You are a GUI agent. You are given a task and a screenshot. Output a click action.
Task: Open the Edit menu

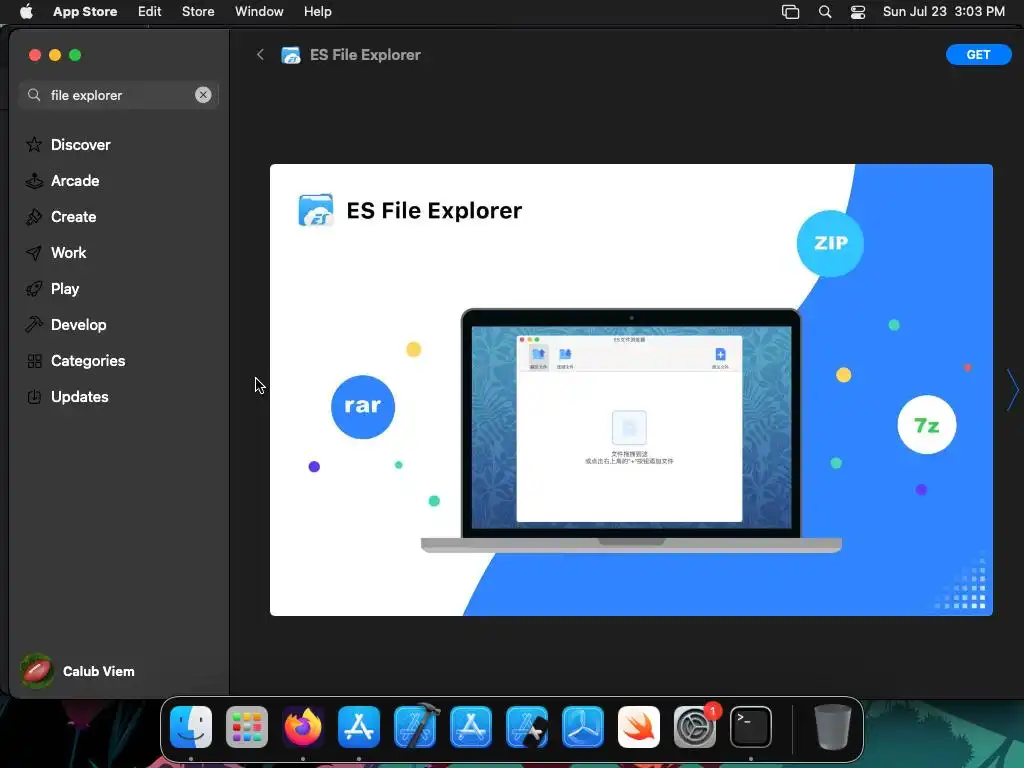tap(150, 12)
